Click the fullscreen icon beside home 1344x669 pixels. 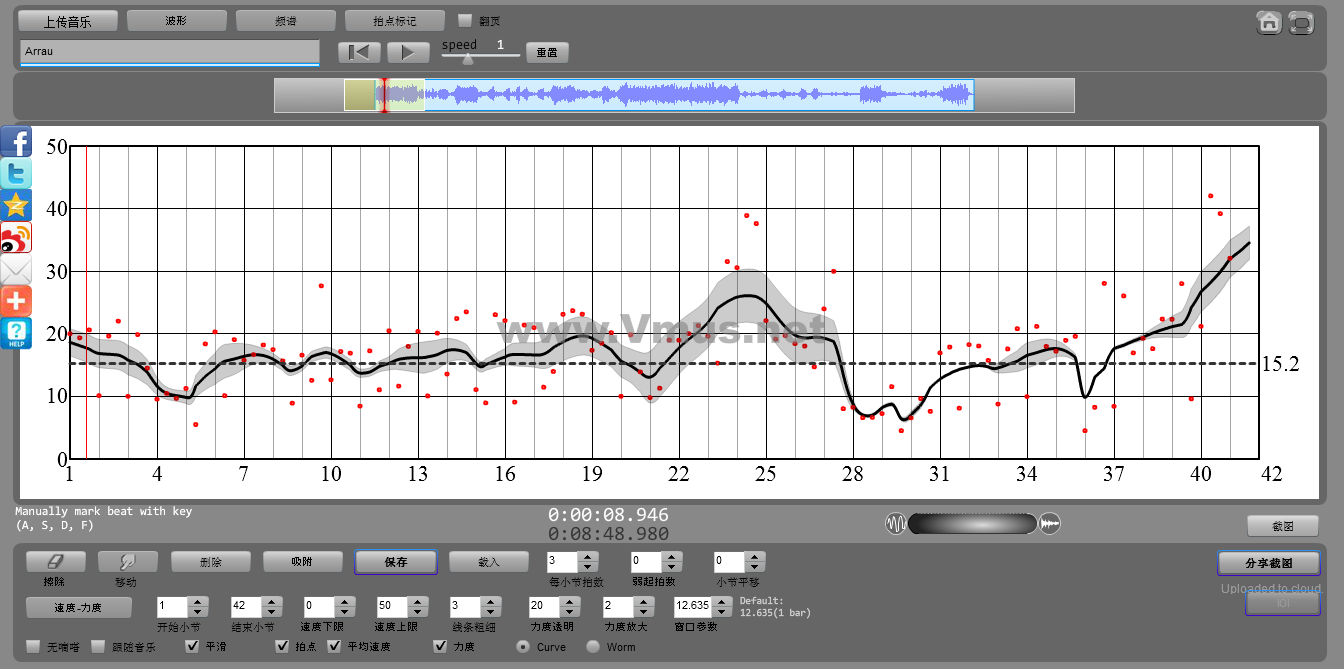[x=1300, y=22]
